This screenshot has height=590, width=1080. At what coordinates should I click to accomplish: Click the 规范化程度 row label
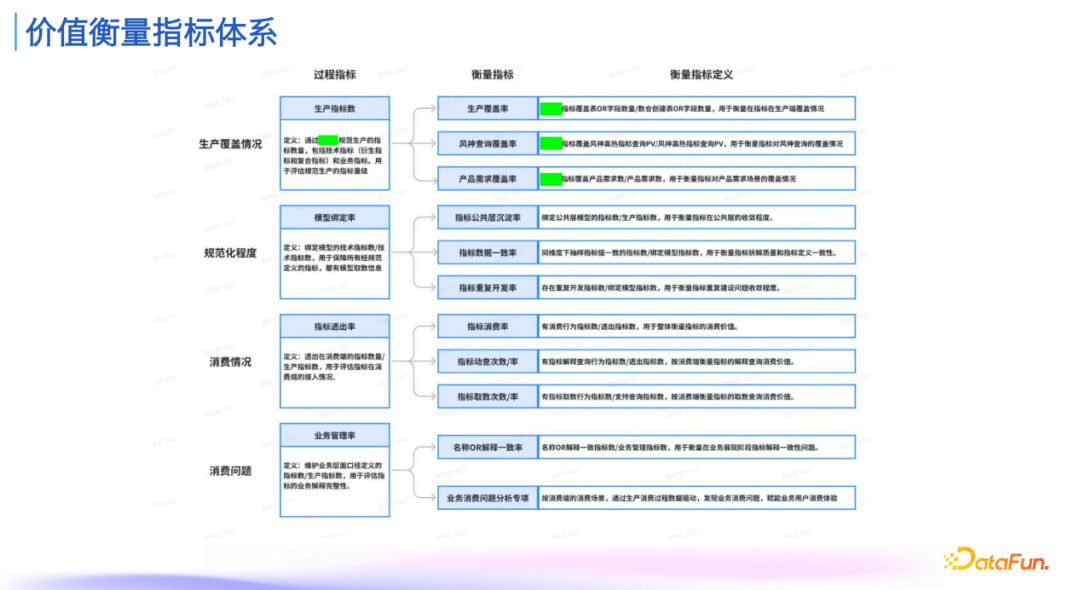(x=230, y=253)
